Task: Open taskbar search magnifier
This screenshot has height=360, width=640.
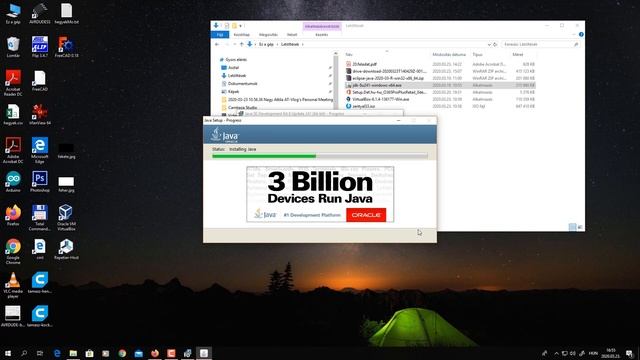Action: tap(24, 353)
